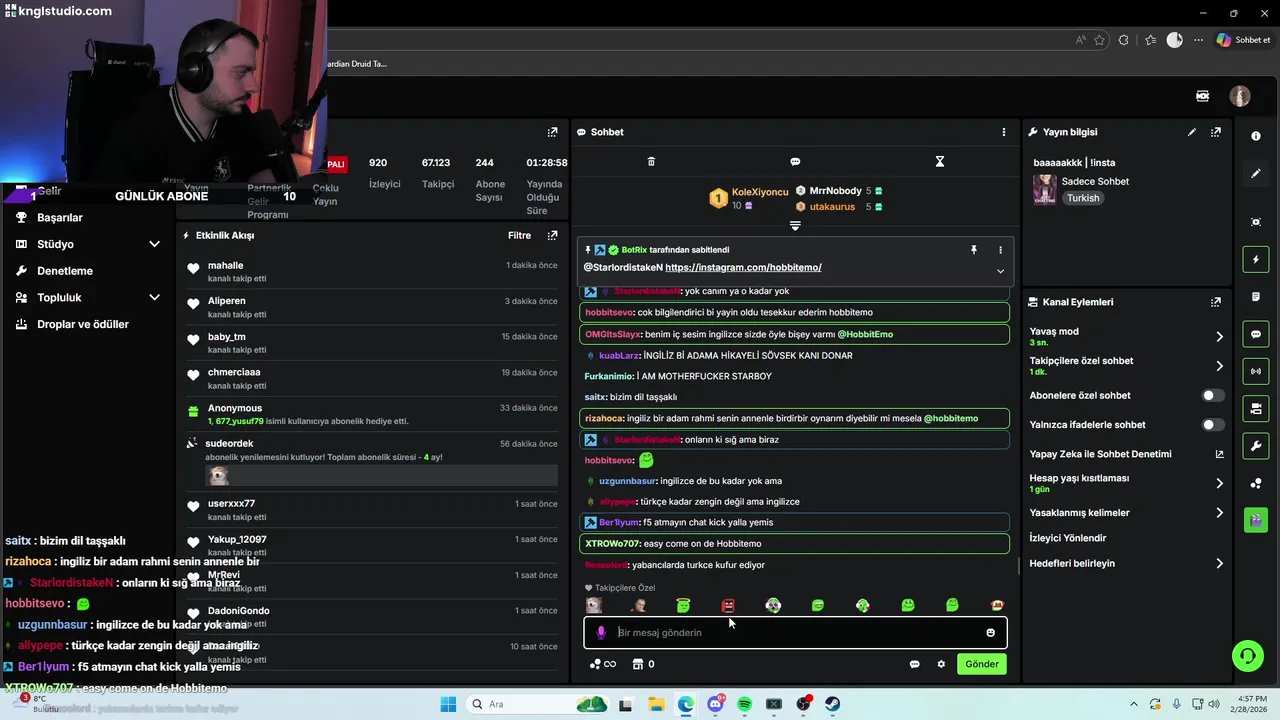Select the mahalle follow event

pyautogui.click(x=371, y=271)
